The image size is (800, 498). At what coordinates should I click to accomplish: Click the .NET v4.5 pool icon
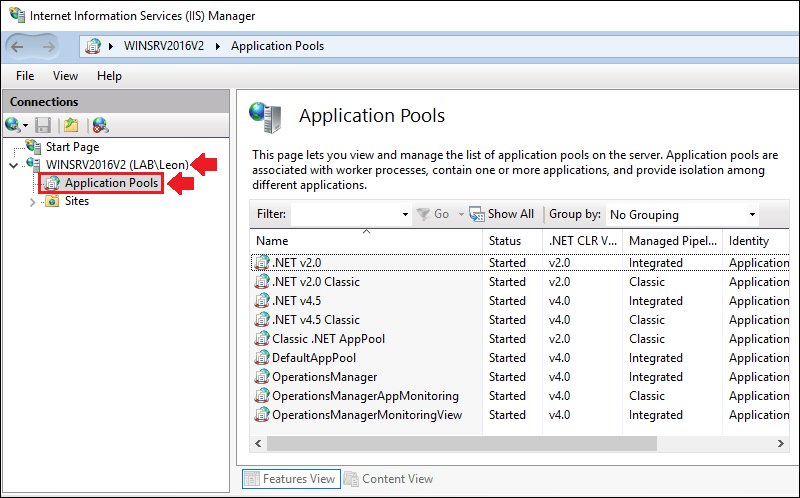click(x=262, y=301)
